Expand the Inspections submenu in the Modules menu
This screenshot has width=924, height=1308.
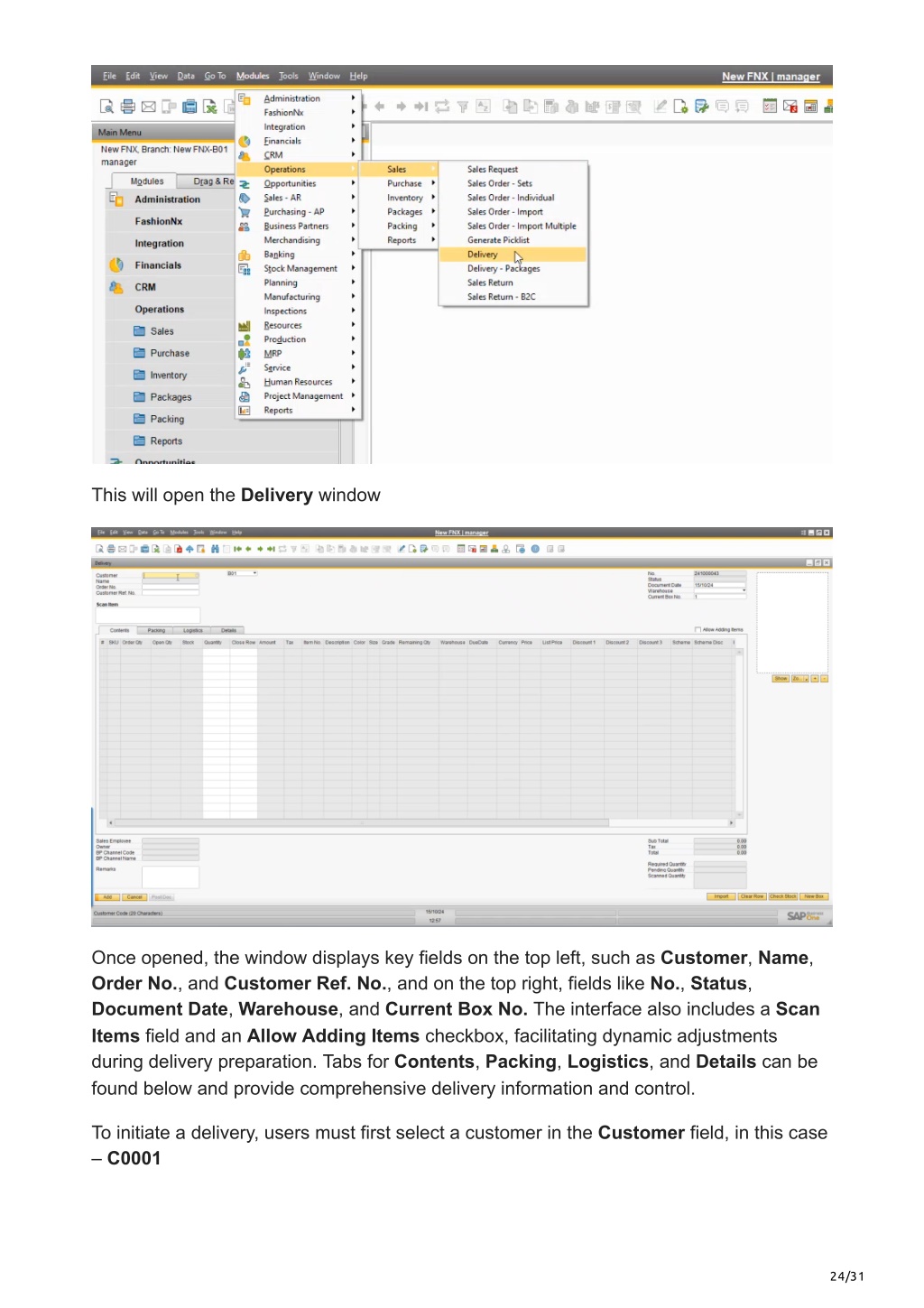tap(299, 311)
